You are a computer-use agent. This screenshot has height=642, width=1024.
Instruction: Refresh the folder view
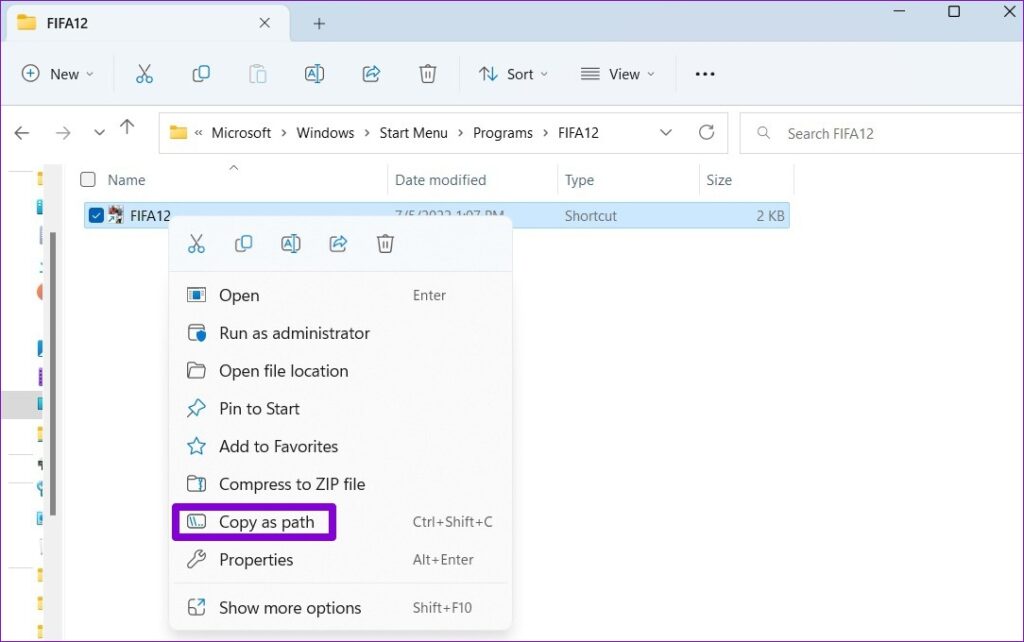pyautogui.click(x=707, y=131)
